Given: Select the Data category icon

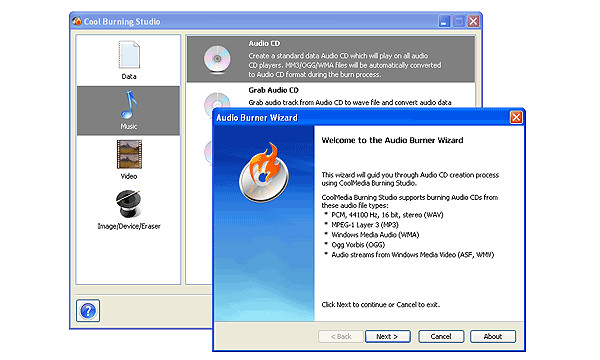Looking at the screenshot, I should (x=129, y=54).
